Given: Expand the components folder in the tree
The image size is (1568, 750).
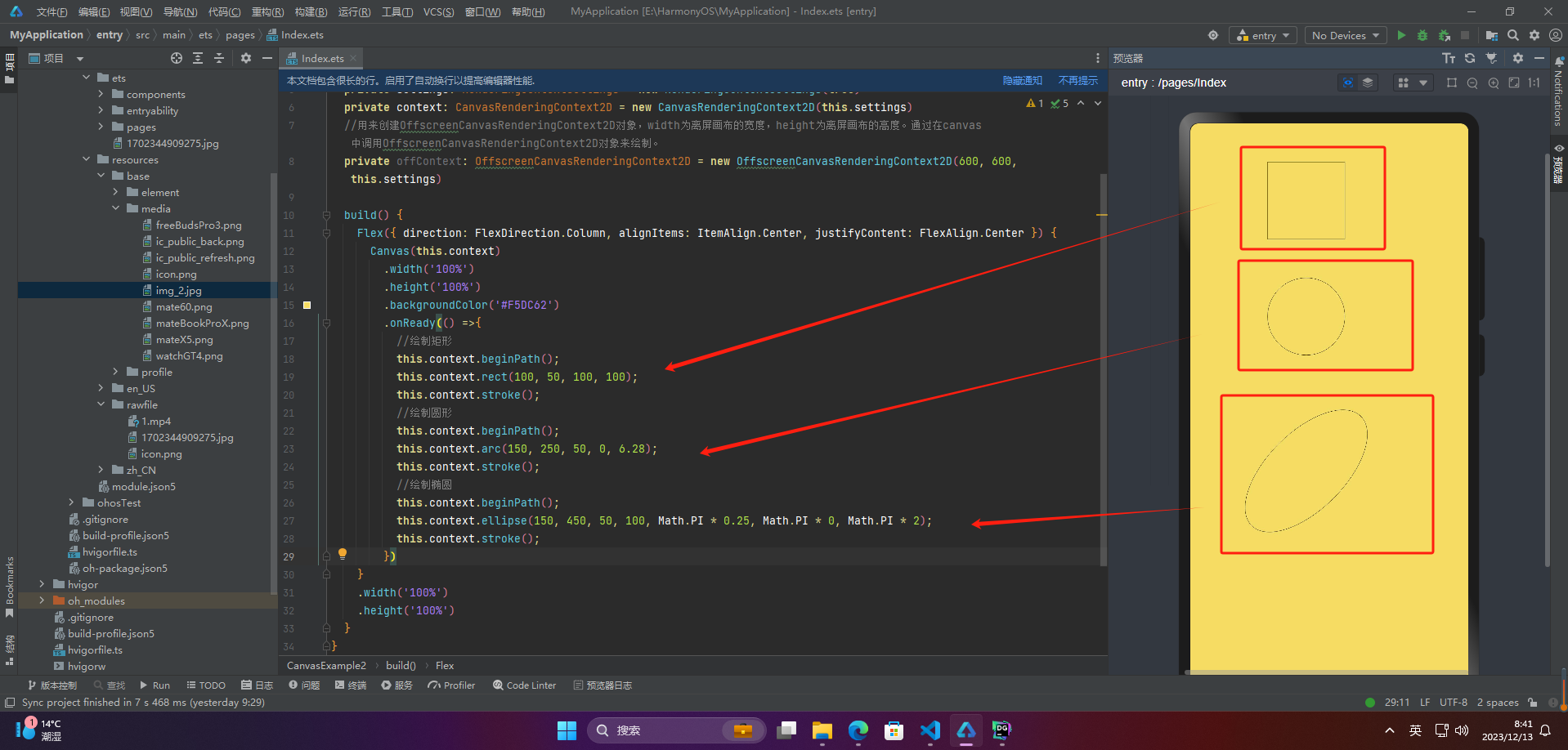Looking at the screenshot, I should [101, 94].
